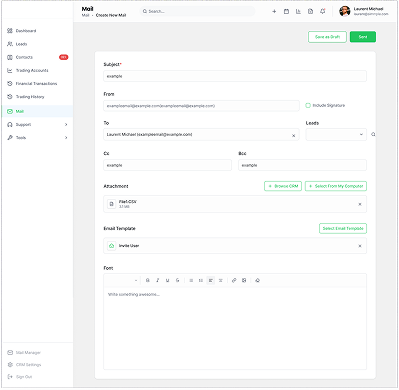Open Financial Transactions in the sidebar
This screenshot has width=399, height=390.
click(x=37, y=84)
